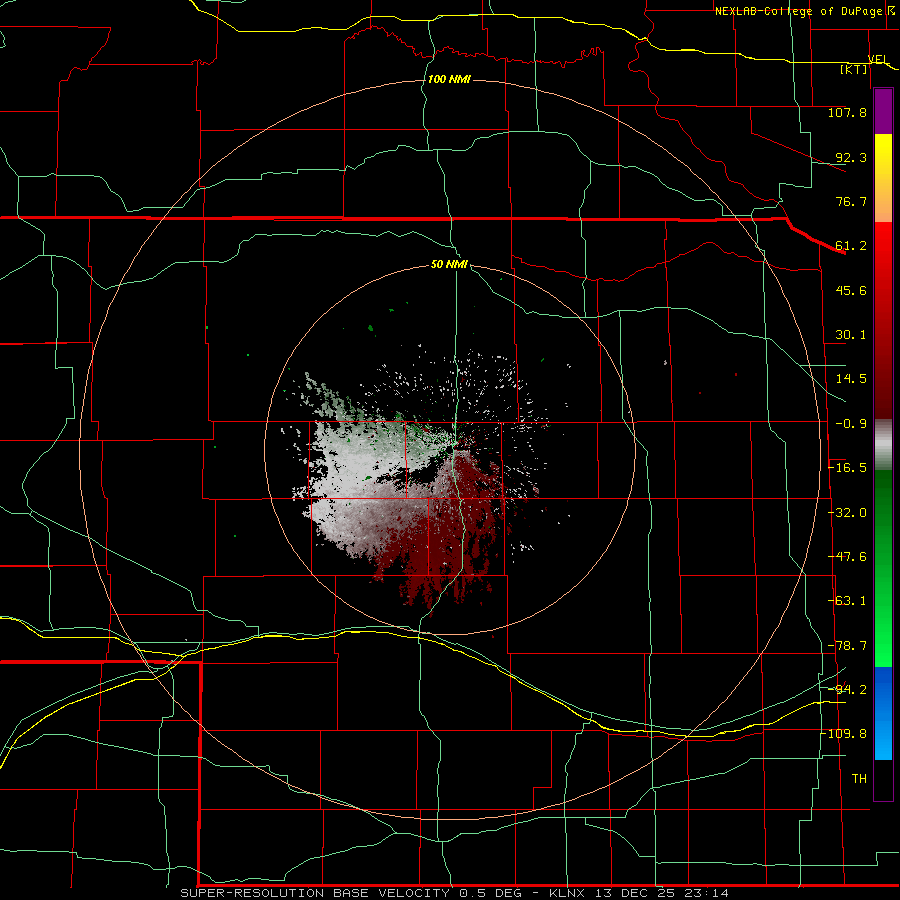This screenshot has width=900, height=900.
Task: Pick the gray segment of velocity scale
Action: (x=883, y=445)
